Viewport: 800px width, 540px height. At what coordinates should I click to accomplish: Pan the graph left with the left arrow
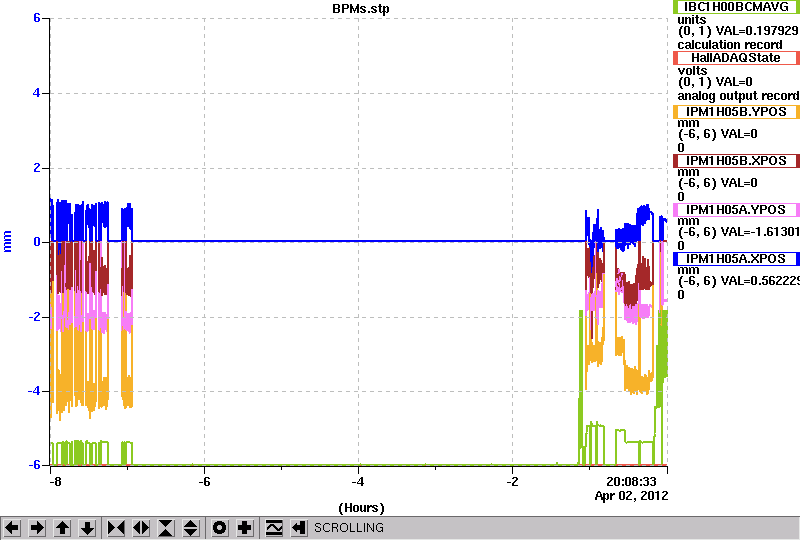tap(12, 528)
